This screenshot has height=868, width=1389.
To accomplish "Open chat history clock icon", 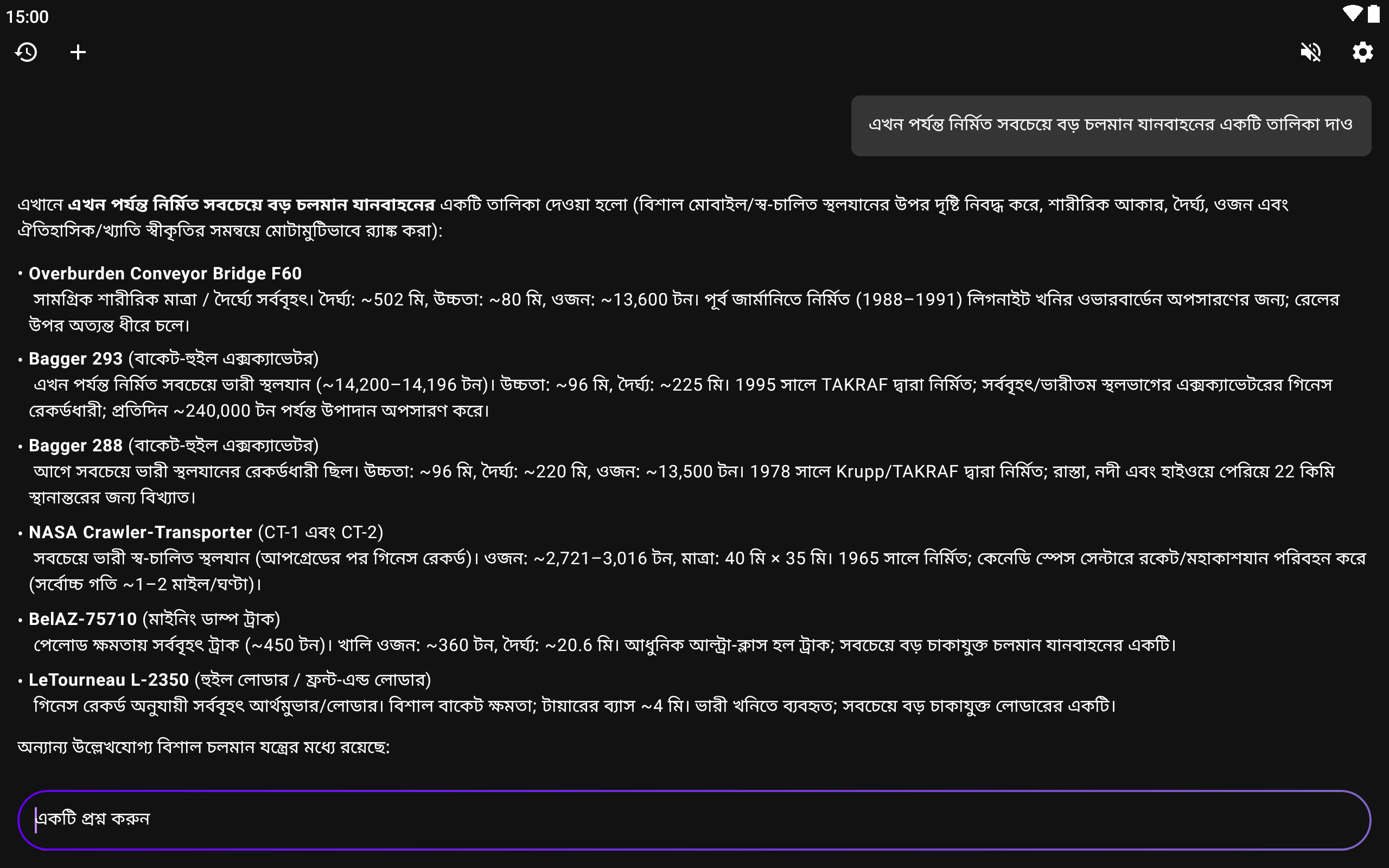I will pos(27,52).
